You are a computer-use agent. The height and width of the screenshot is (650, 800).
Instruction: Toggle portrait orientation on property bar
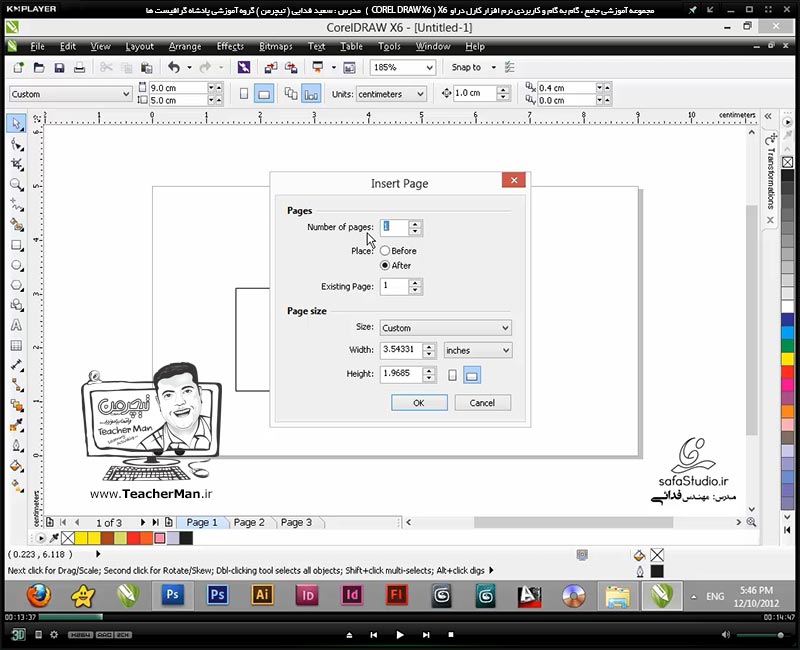(x=244, y=94)
